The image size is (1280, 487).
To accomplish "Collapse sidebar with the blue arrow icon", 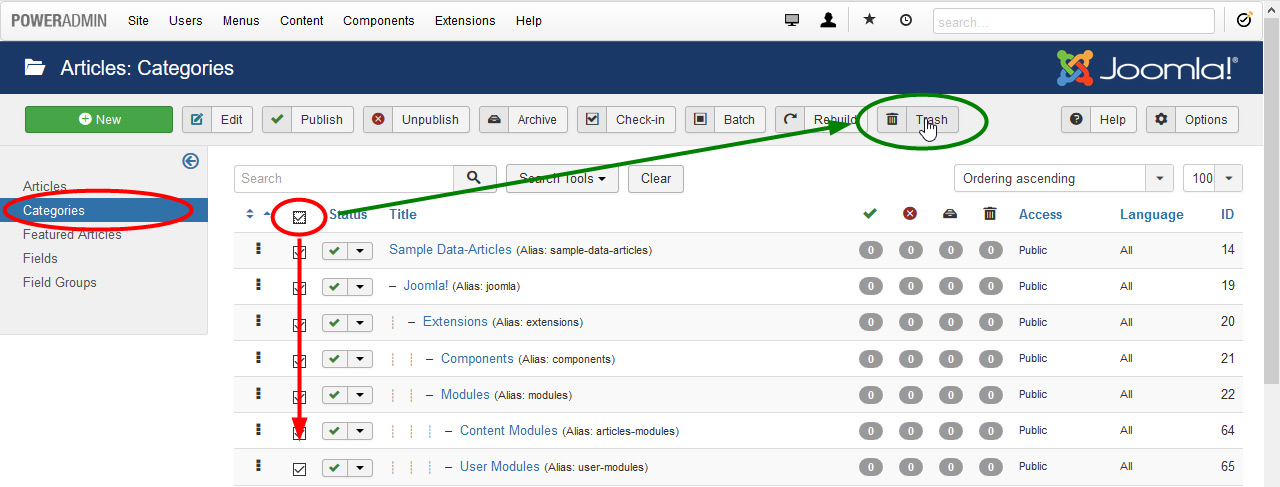I will [190, 161].
